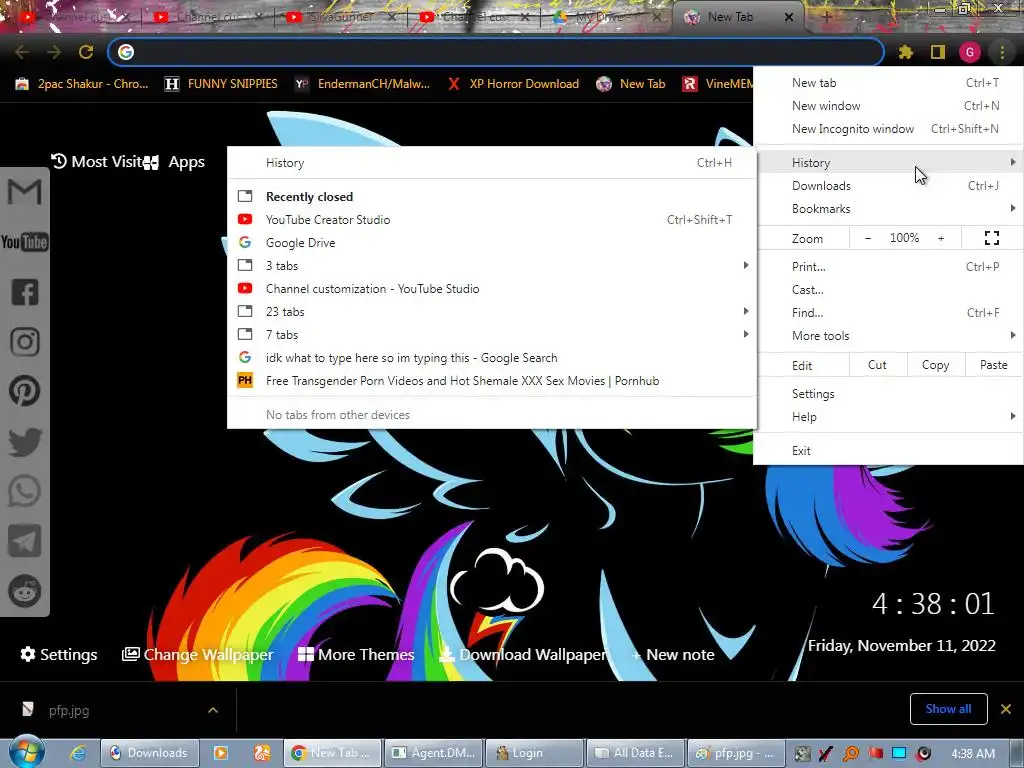Open Reddit from the sidebar icon
The image size is (1024, 768).
pos(25,591)
